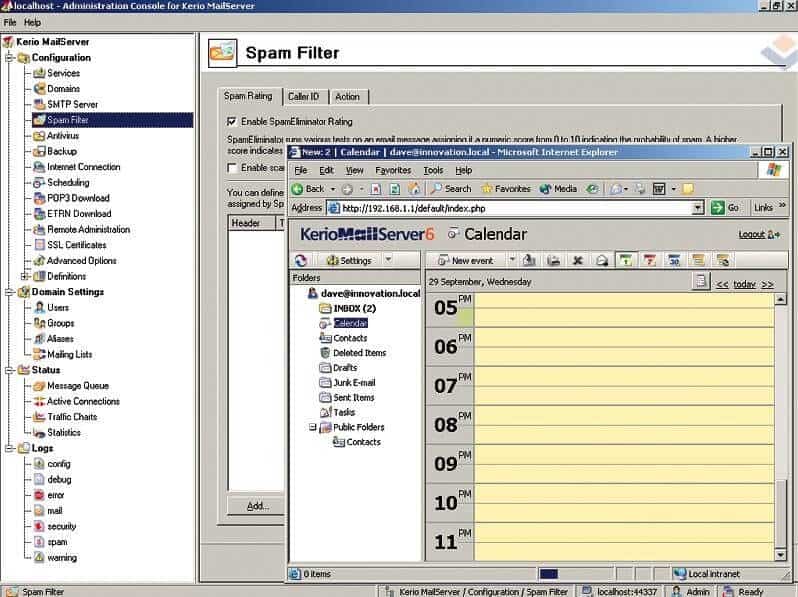Click the refresh icon left of Settings
798x597 pixels.
tap(302, 260)
